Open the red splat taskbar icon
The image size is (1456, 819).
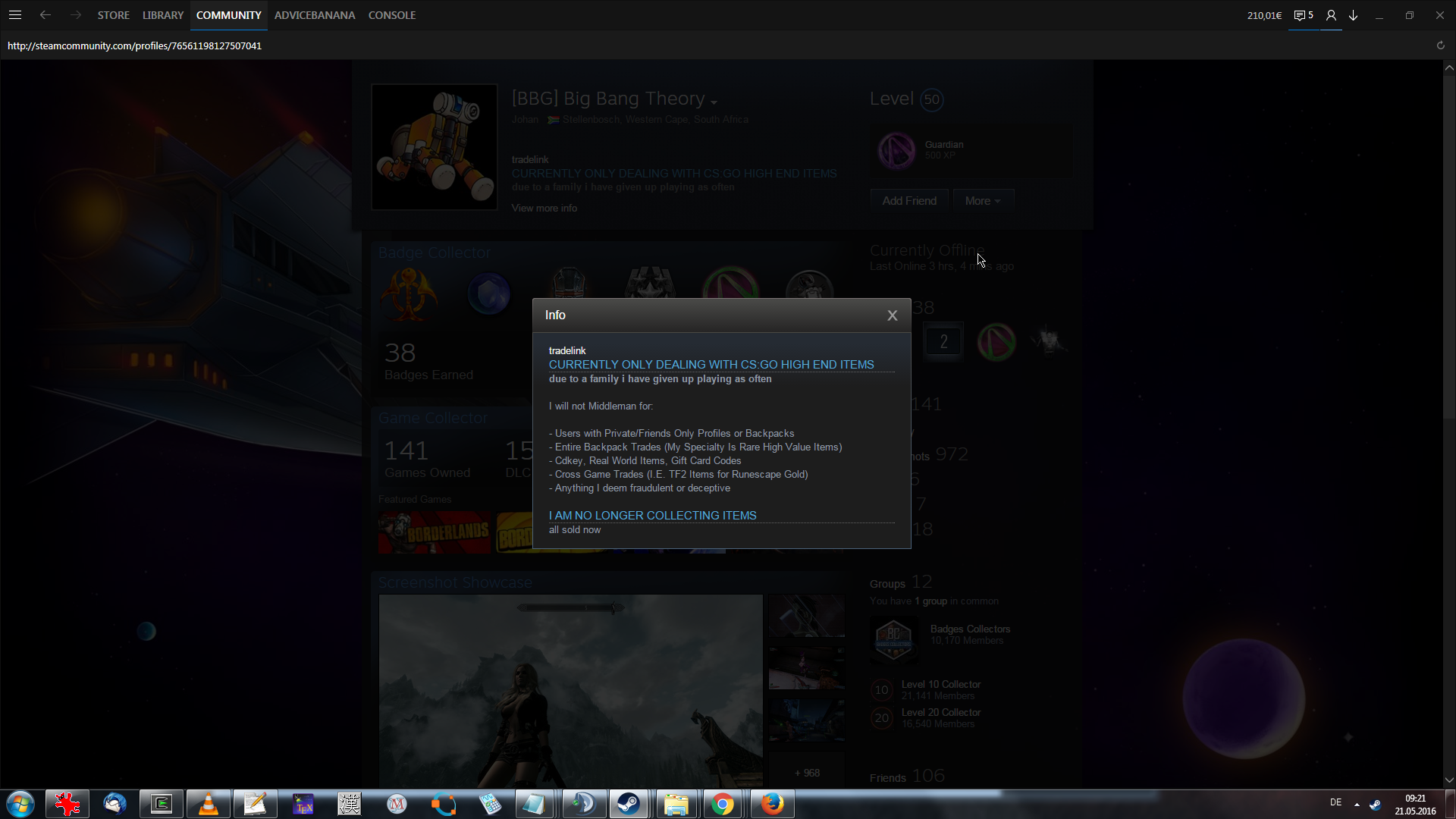click(67, 804)
